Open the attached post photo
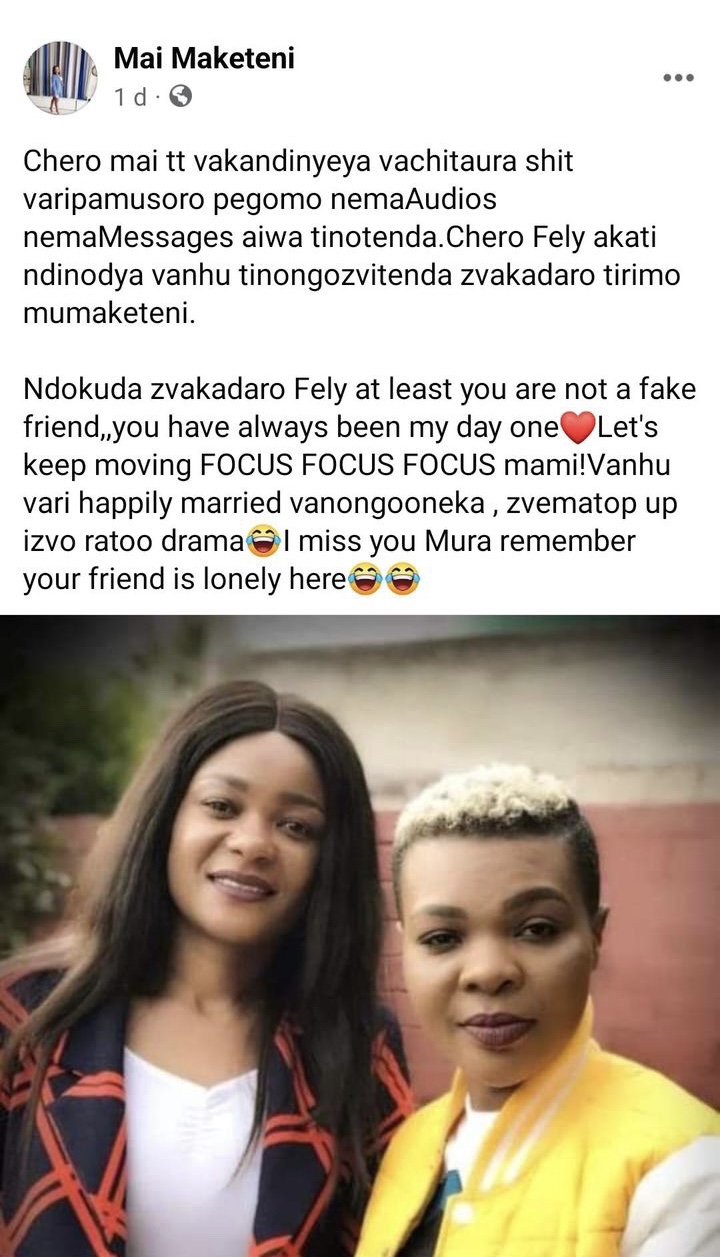720x1257 pixels. tap(360, 936)
